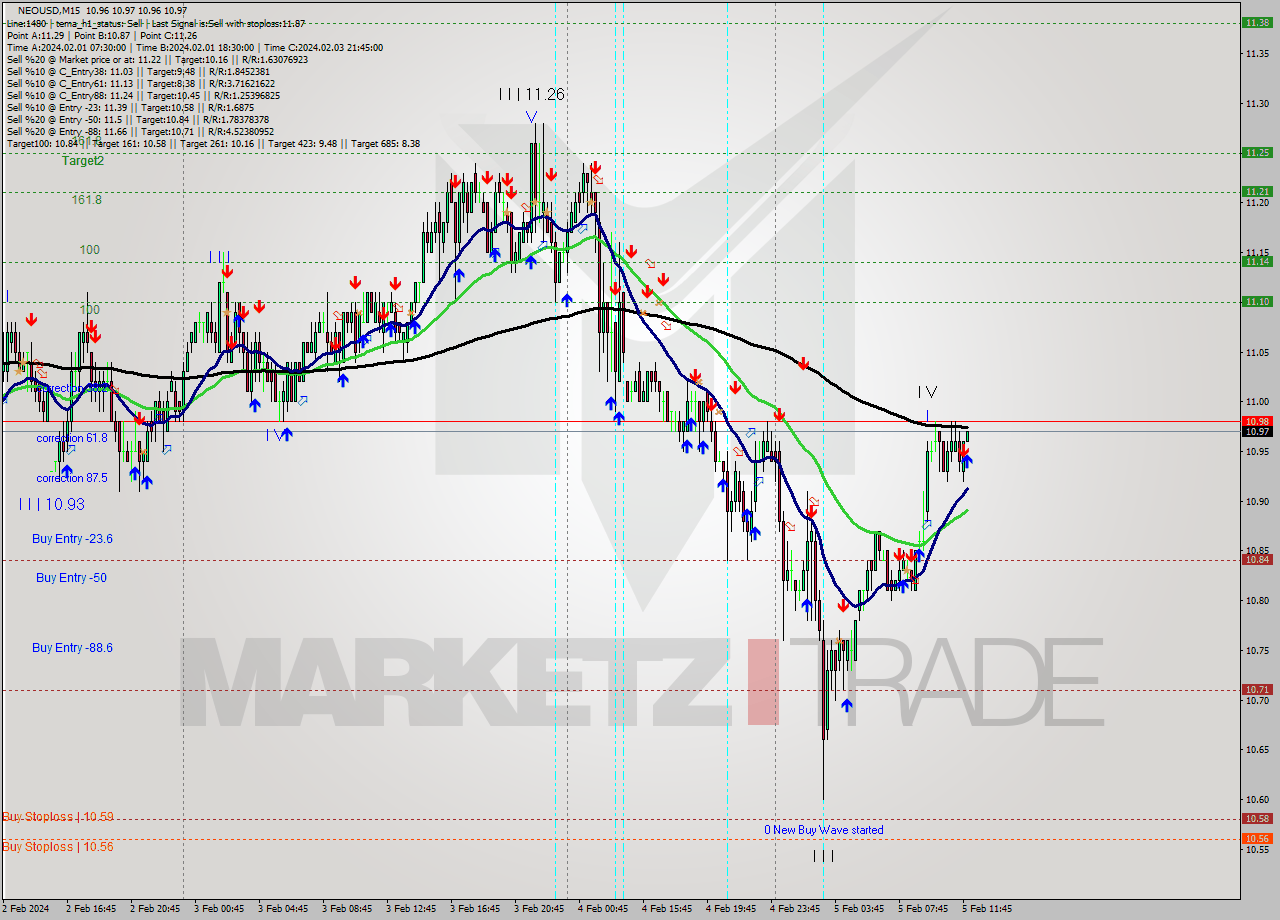Click the green 11.10 price tag

pos(1256,301)
